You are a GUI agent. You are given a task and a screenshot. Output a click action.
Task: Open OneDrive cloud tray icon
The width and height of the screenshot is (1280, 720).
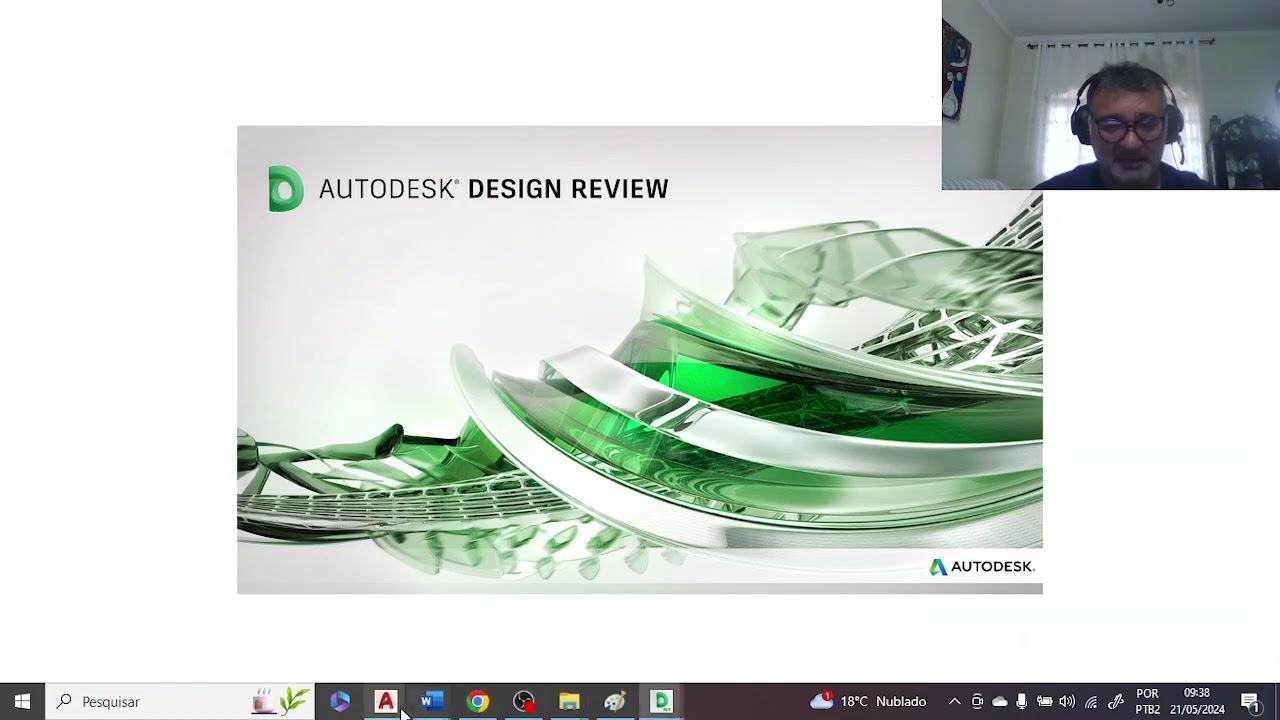point(999,701)
